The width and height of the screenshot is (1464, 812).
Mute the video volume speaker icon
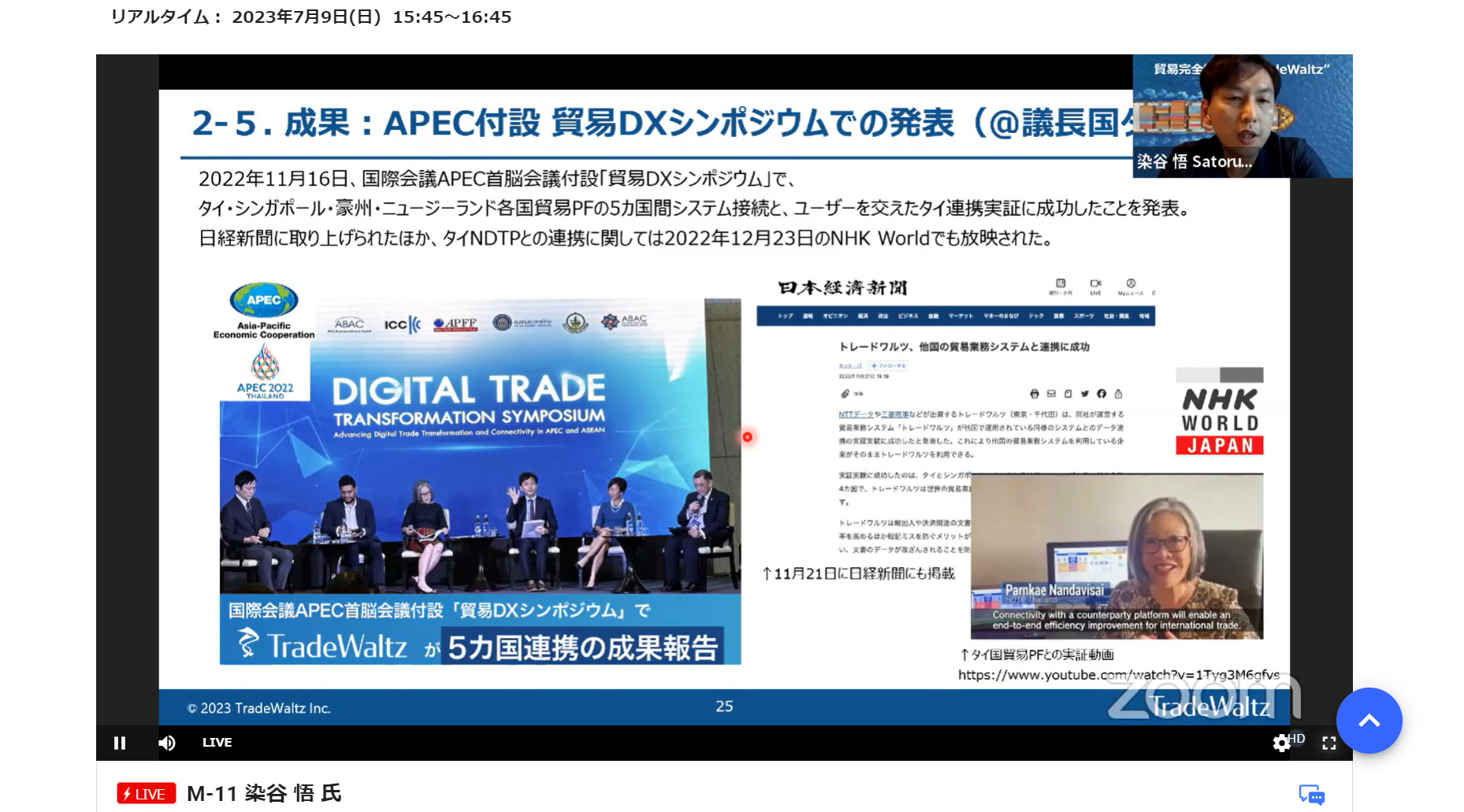pos(167,743)
